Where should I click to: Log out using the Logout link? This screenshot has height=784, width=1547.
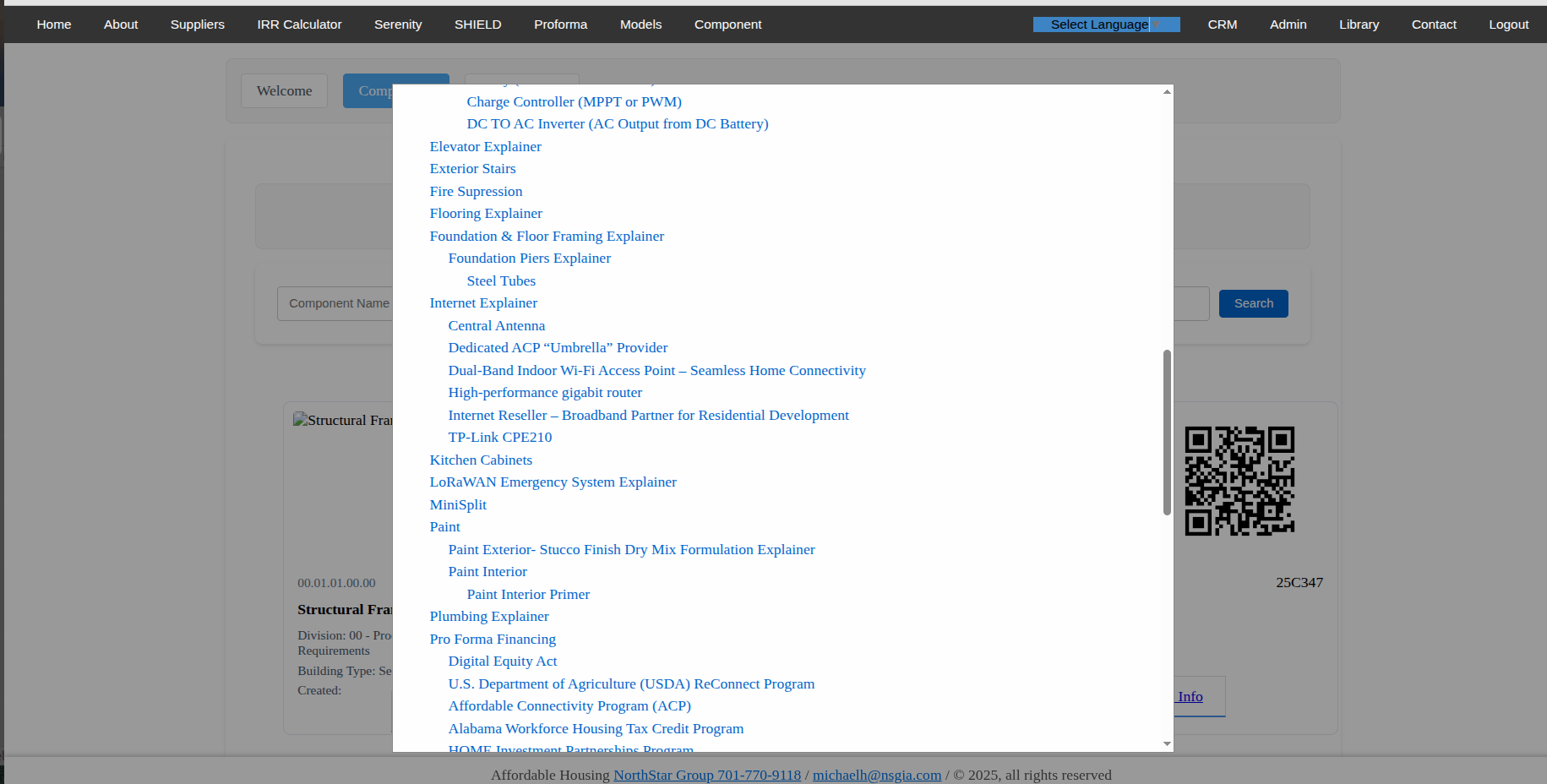1508,24
